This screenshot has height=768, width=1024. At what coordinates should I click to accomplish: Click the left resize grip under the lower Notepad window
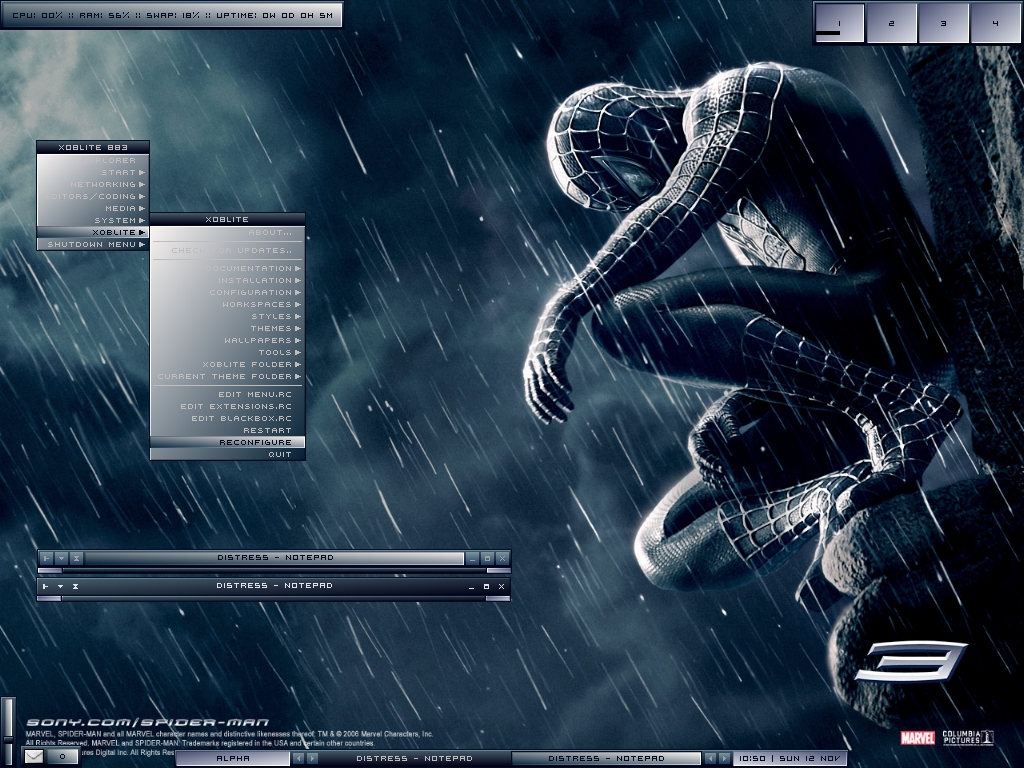pyautogui.click(x=50, y=598)
